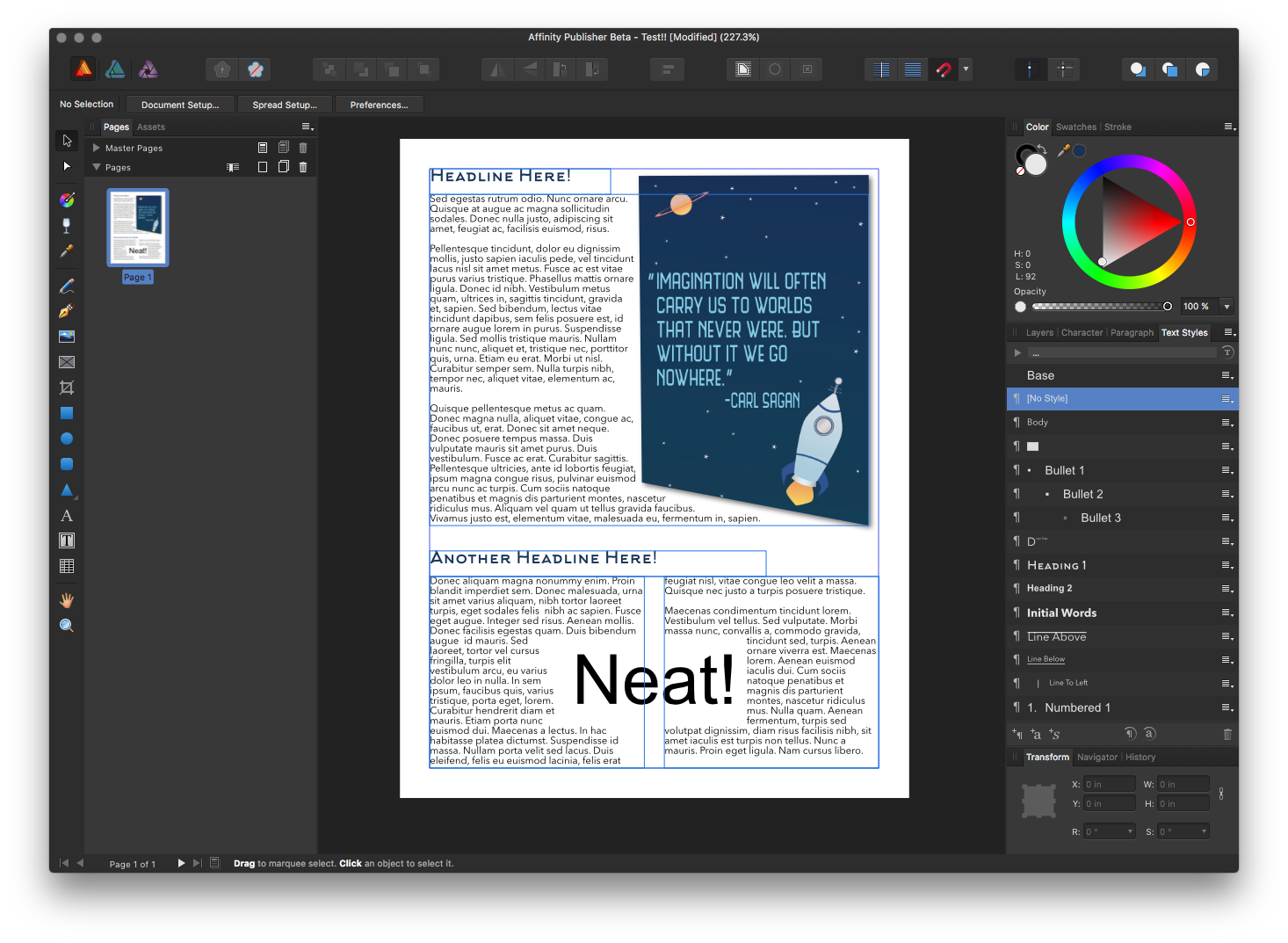The image size is (1288, 943).
Task: Open the opacity percentage dropdown
Action: point(1226,307)
